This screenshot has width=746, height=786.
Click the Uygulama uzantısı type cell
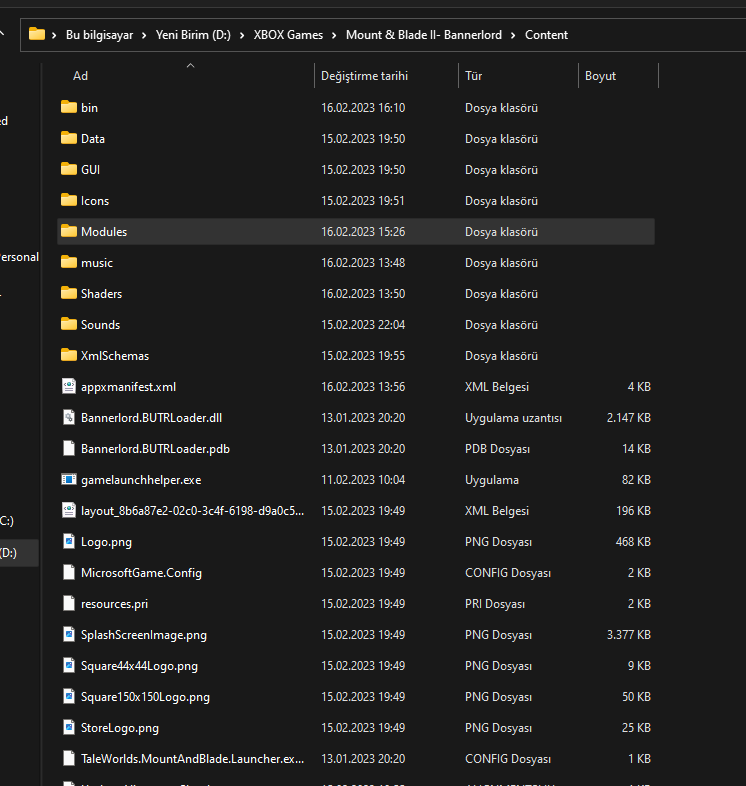[513, 418]
